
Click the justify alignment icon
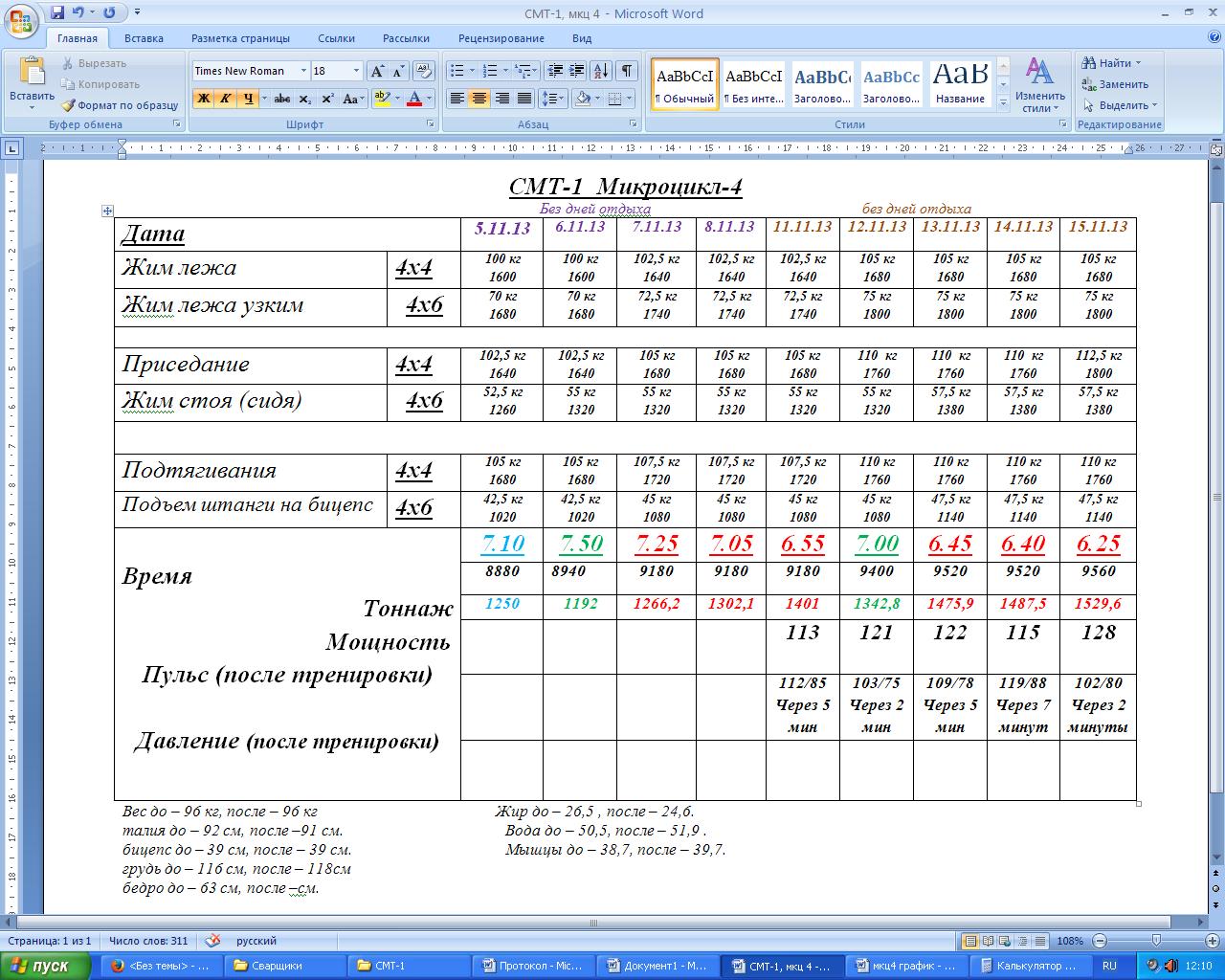[x=524, y=99]
